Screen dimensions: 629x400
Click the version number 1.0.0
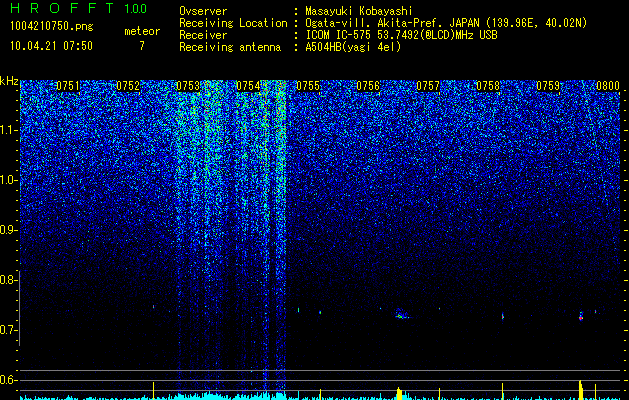click(x=136, y=8)
